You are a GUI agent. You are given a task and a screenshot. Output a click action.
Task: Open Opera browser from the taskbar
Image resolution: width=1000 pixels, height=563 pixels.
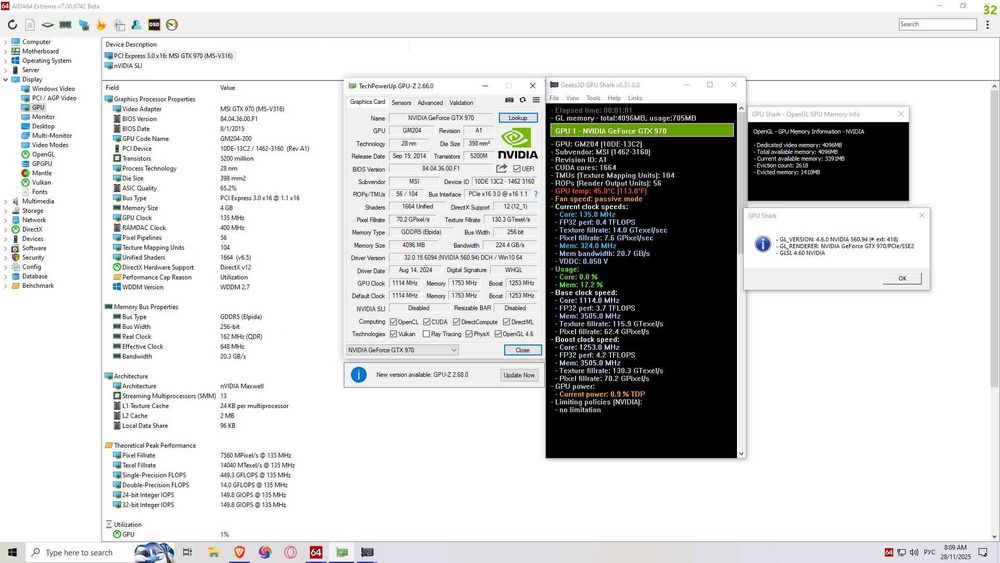pos(291,552)
